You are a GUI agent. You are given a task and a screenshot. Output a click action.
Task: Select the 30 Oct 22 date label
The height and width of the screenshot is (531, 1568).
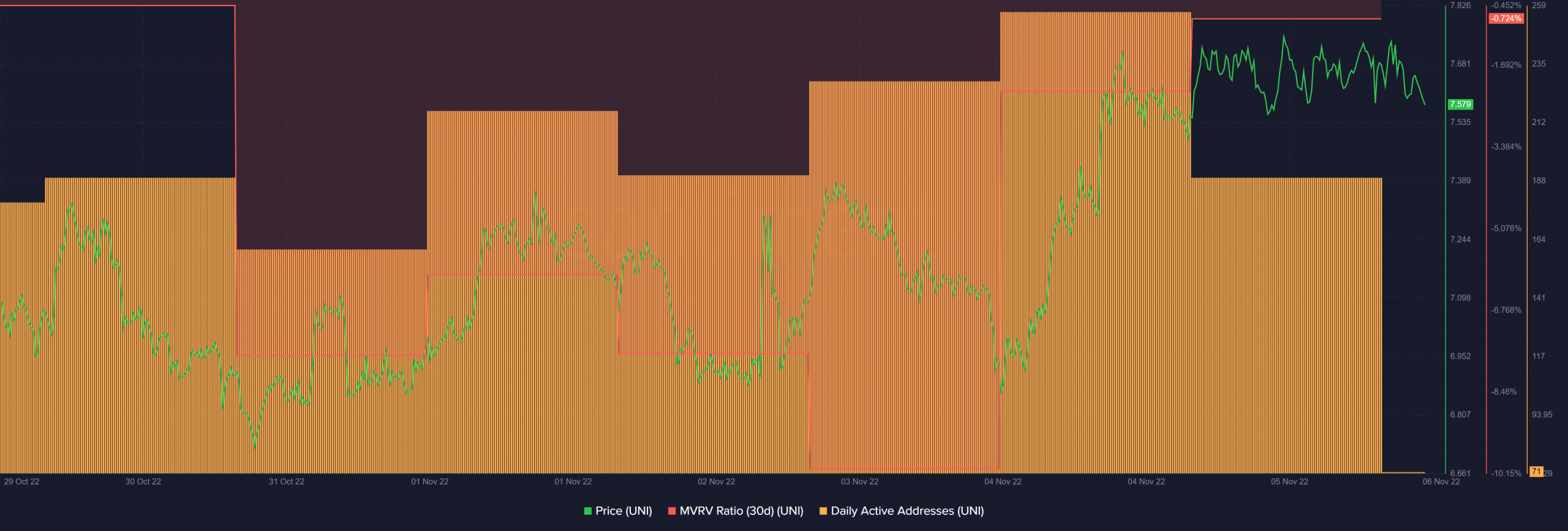(x=143, y=481)
